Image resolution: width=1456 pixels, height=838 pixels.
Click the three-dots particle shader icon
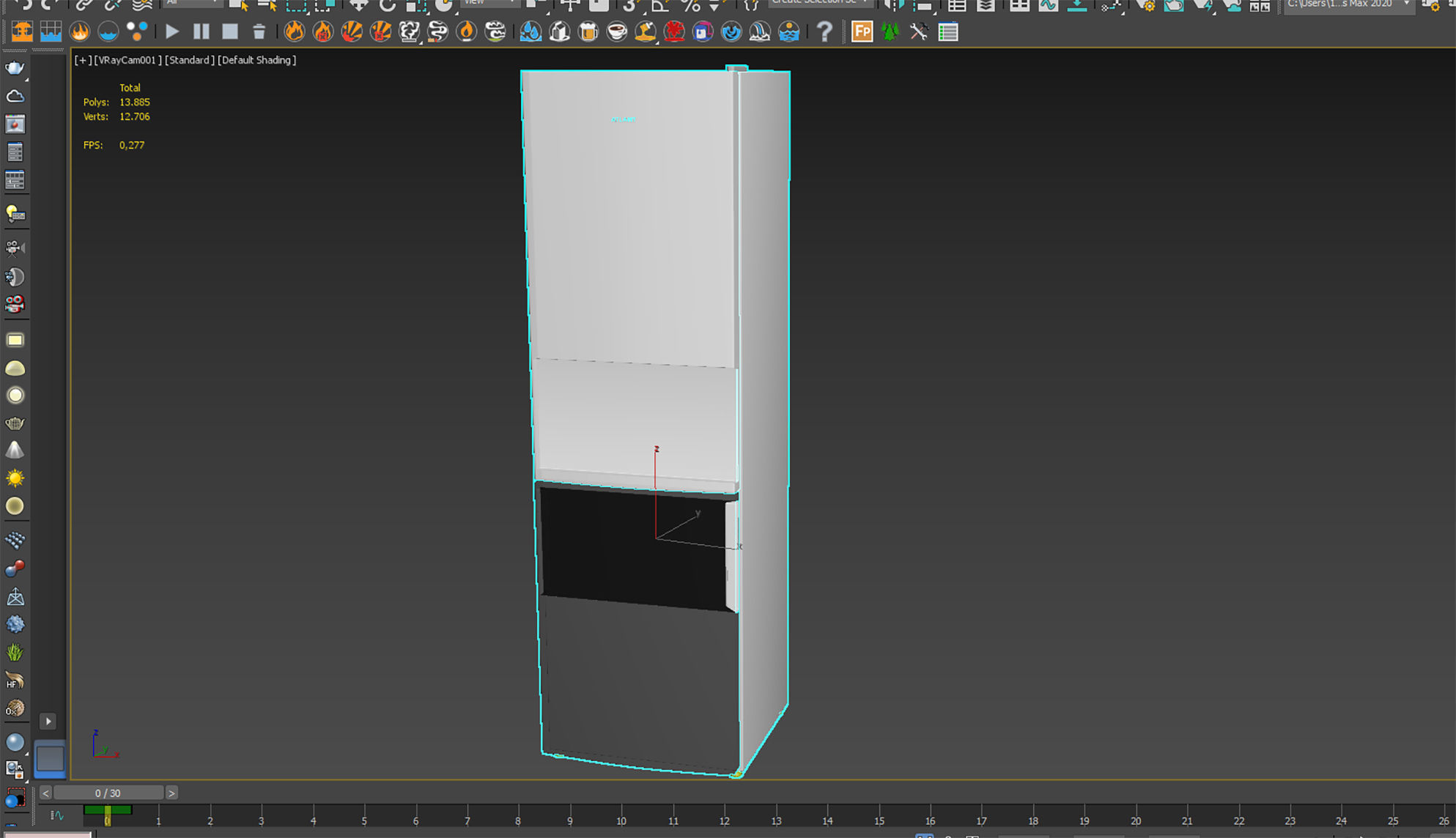[x=137, y=31]
